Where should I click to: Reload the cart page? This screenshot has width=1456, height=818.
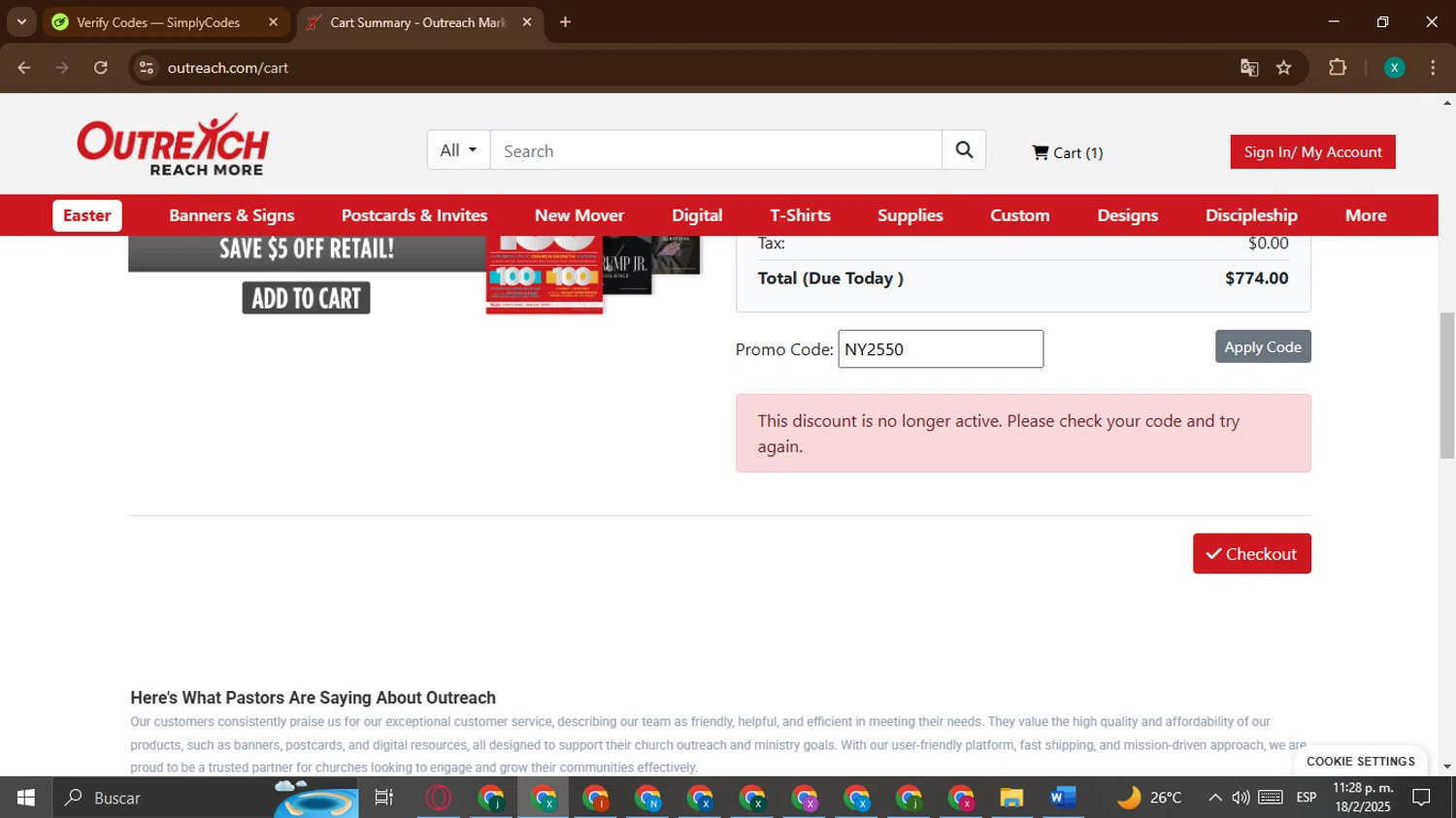pyautogui.click(x=101, y=68)
